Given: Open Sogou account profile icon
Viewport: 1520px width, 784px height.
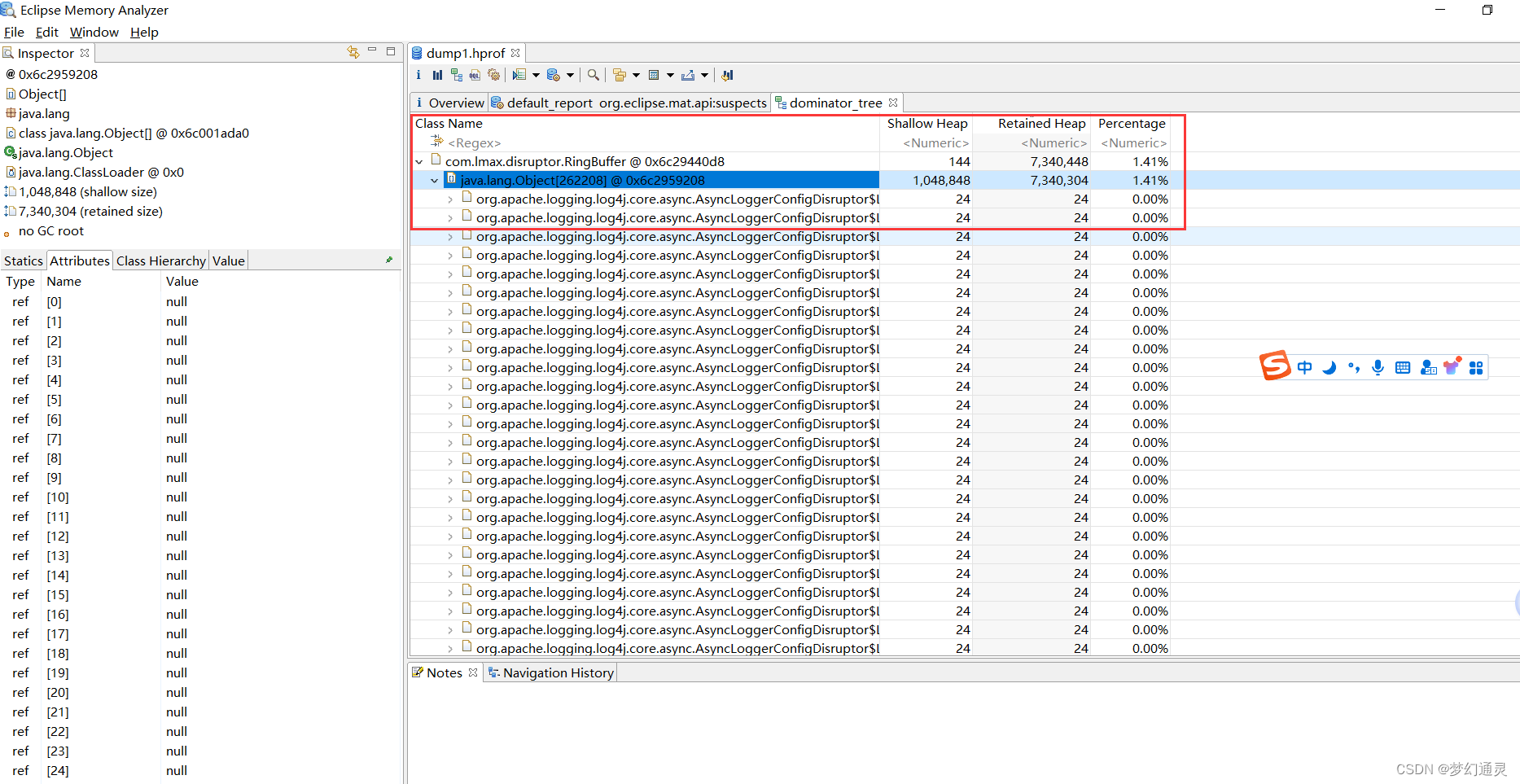Looking at the screenshot, I should [1428, 368].
